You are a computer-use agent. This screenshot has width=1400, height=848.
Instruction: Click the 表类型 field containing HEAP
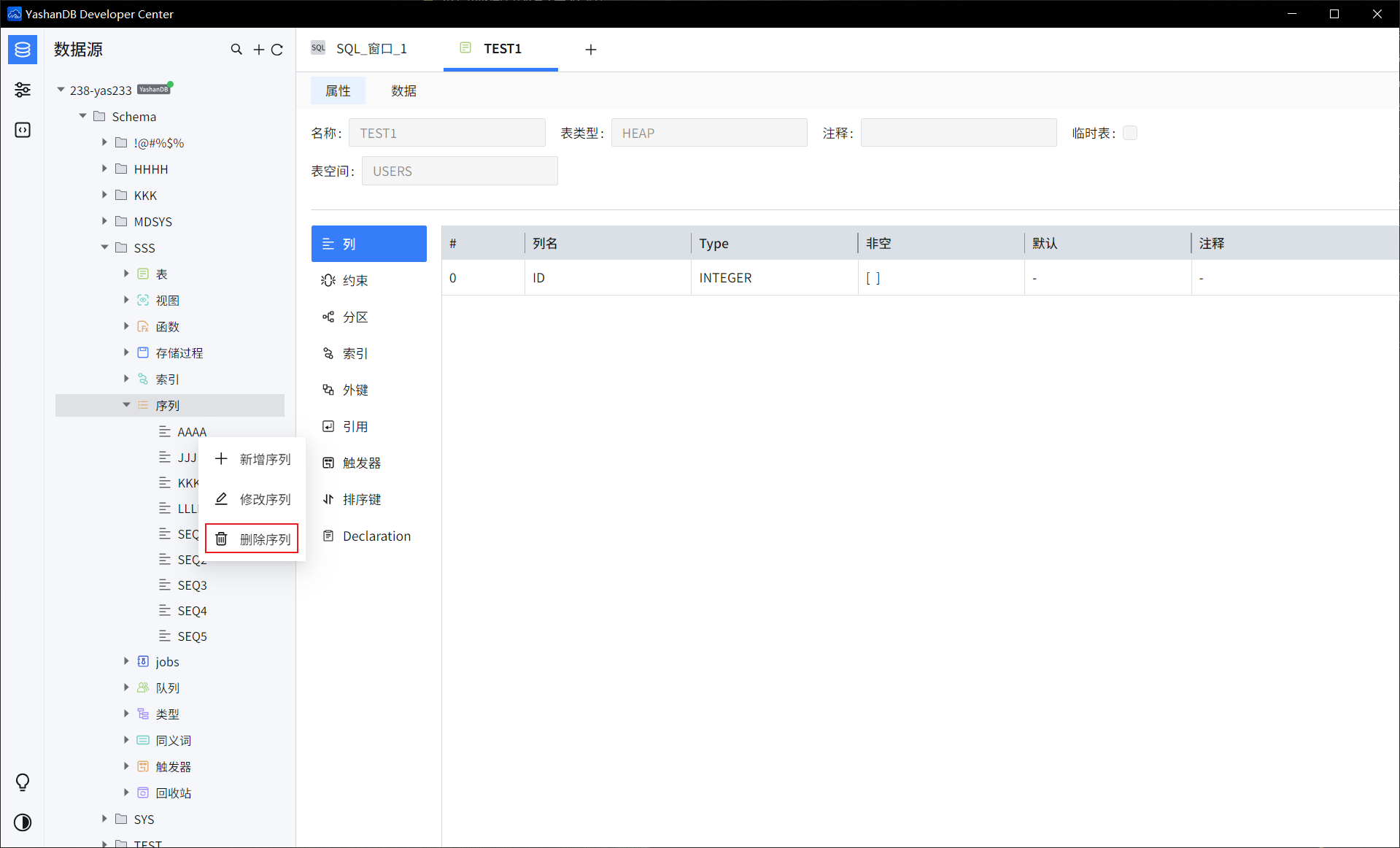point(709,133)
